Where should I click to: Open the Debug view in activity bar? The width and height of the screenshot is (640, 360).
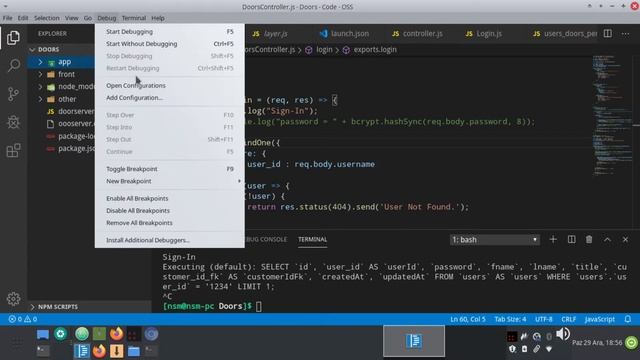[x=13, y=122]
